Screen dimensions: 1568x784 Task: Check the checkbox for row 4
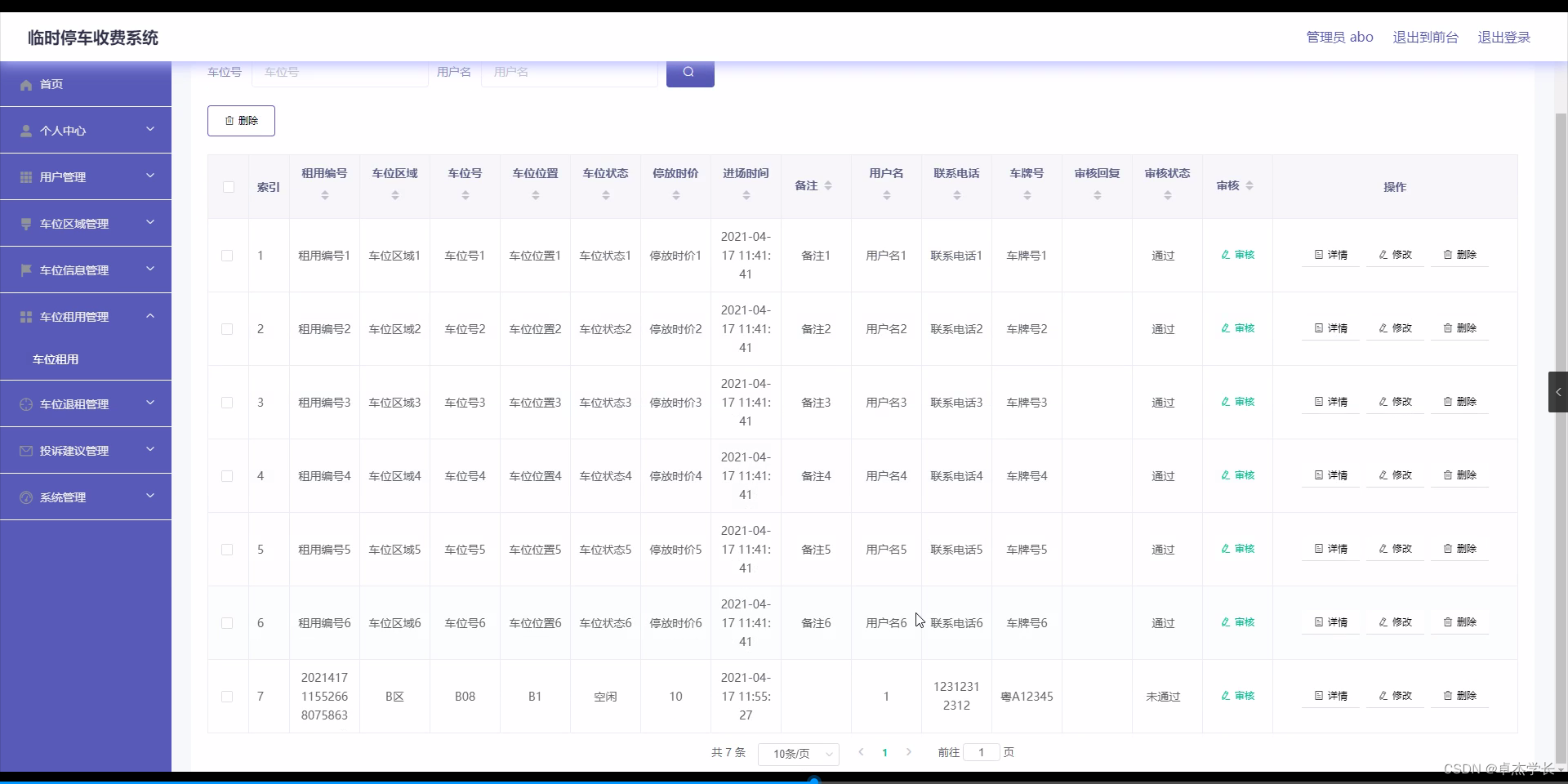(x=227, y=476)
